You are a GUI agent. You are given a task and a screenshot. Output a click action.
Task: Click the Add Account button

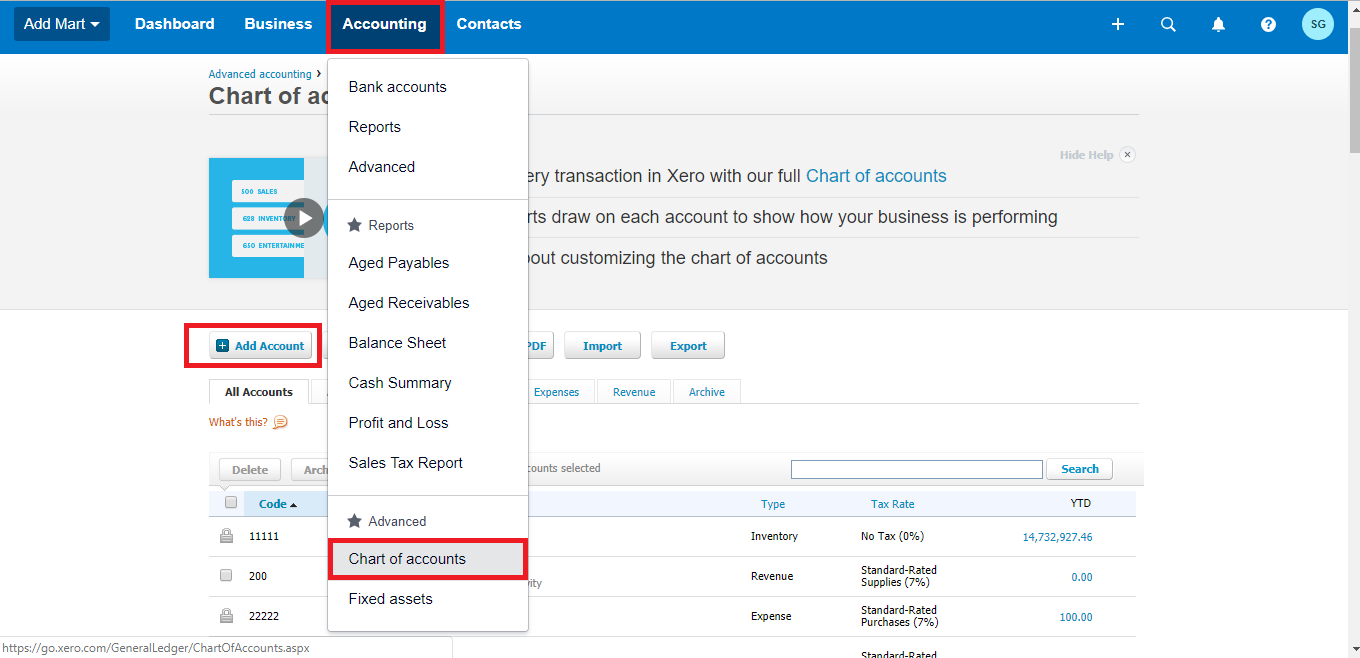260,346
